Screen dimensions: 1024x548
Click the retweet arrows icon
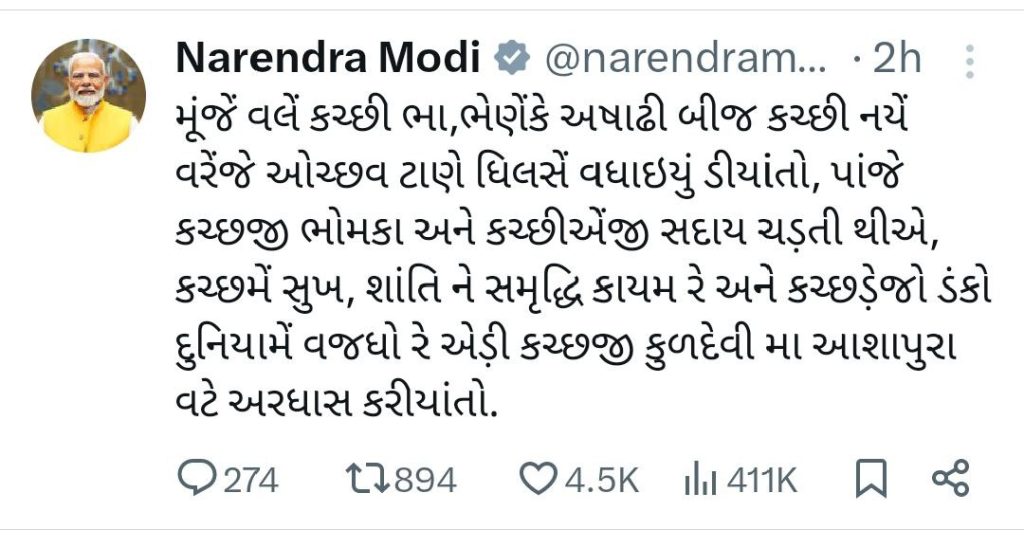(x=369, y=480)
